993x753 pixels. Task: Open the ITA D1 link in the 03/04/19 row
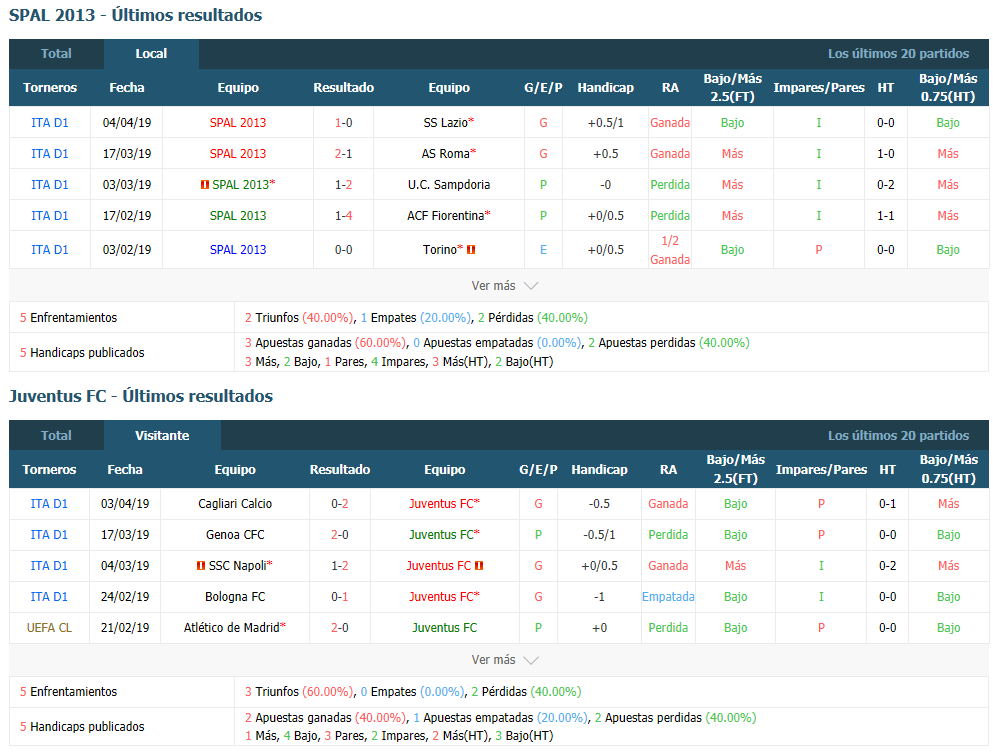pos(49,504)
